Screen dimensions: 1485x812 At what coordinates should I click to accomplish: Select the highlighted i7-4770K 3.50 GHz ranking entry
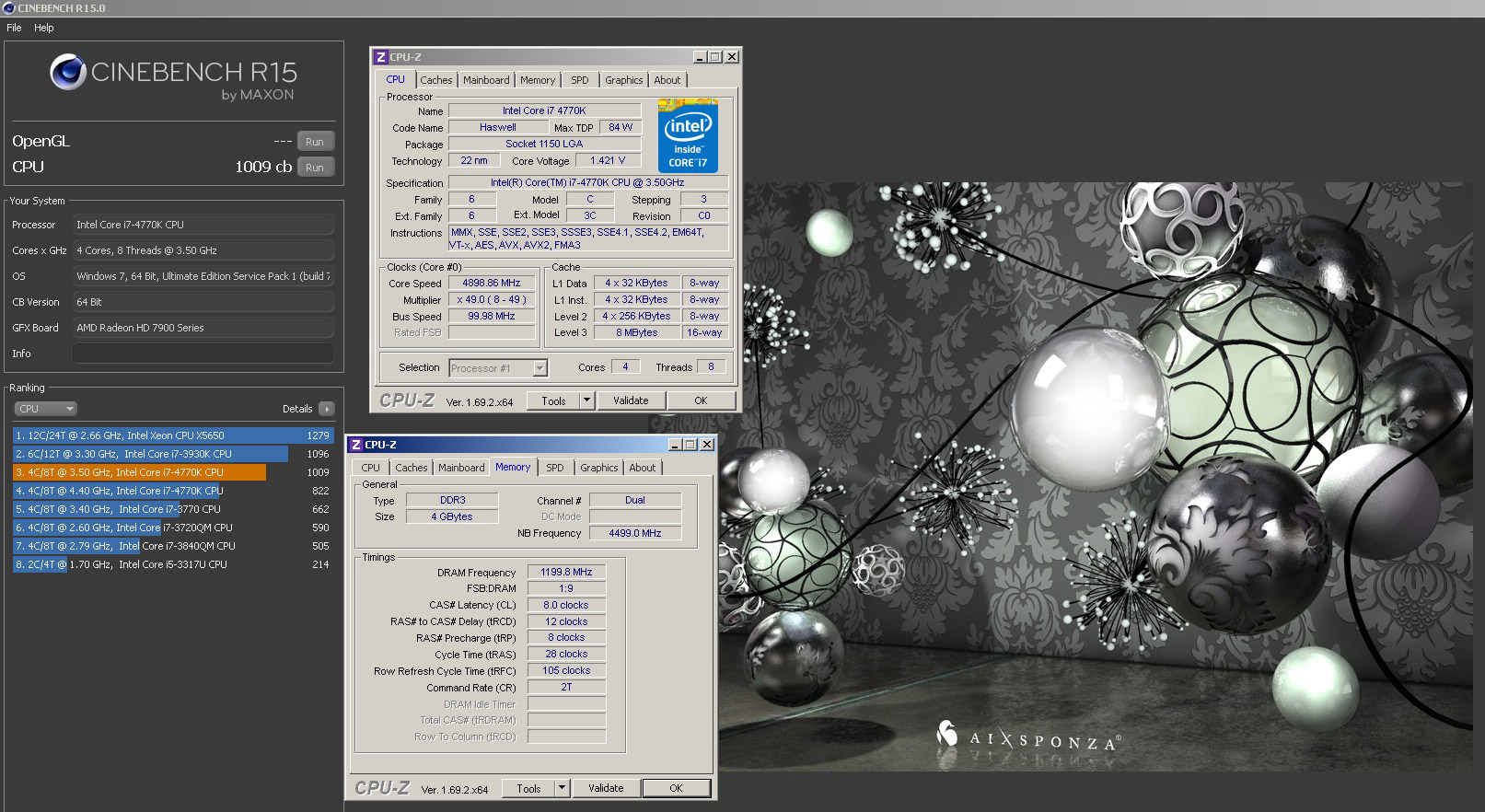coord(139,472)
